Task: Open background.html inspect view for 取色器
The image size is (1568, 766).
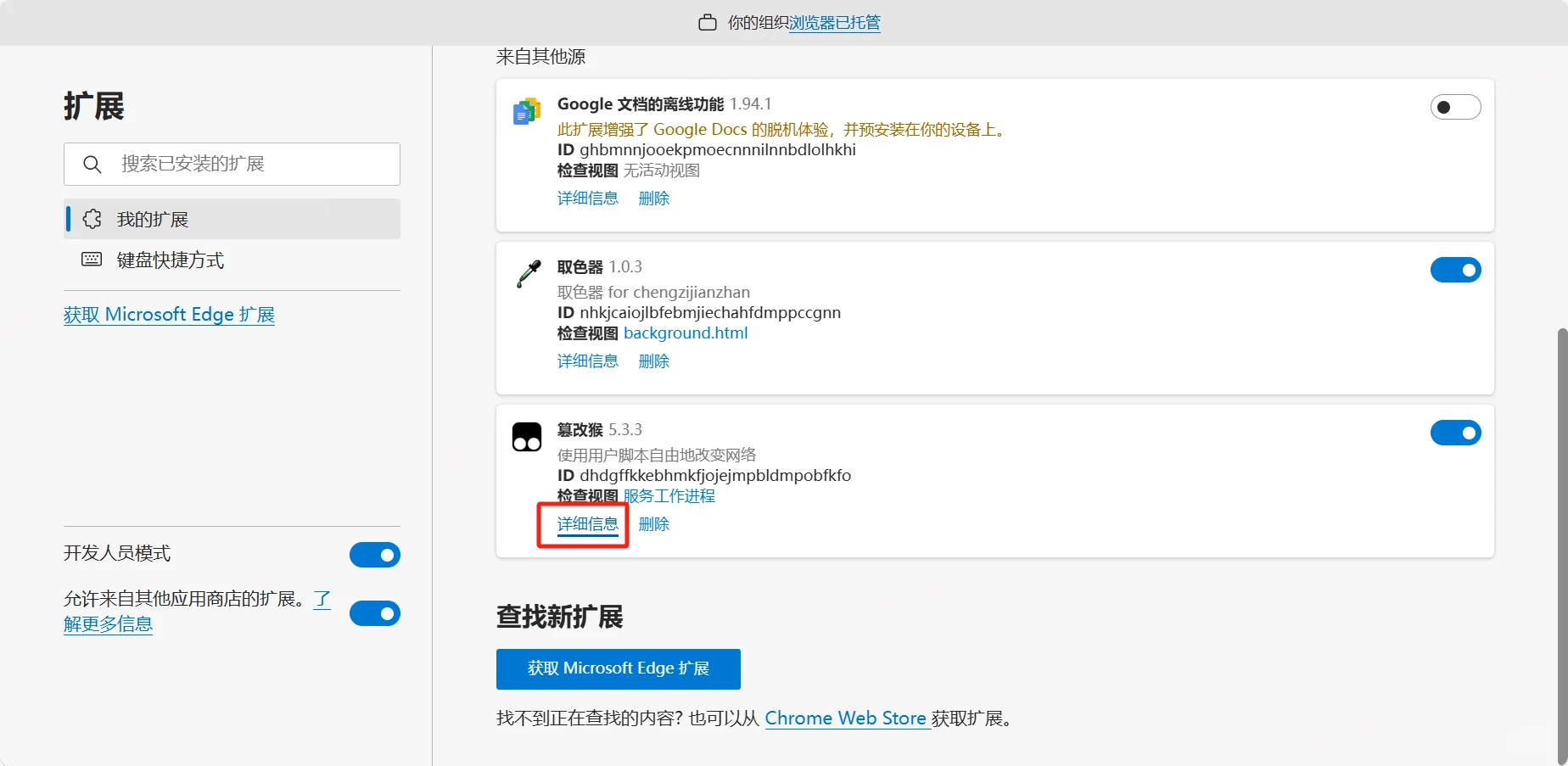Action: point(685,333)
